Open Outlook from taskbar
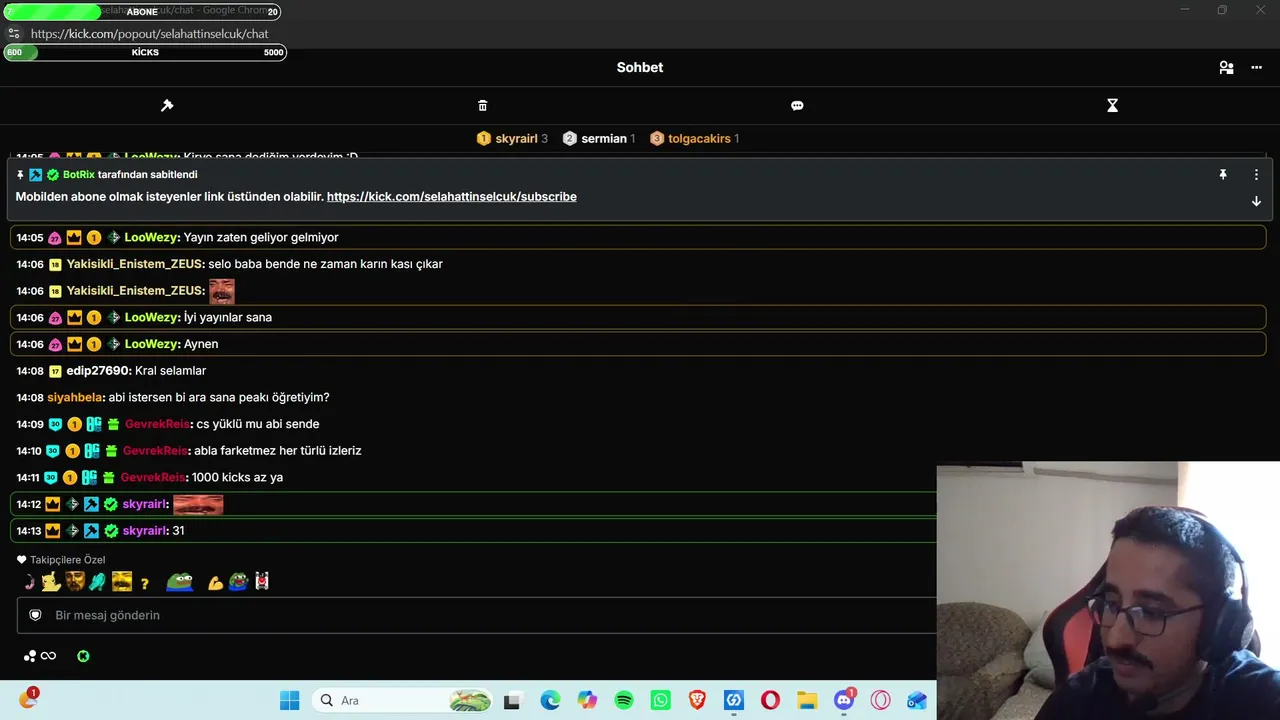The image size is (1280, 720). [917, 700]
